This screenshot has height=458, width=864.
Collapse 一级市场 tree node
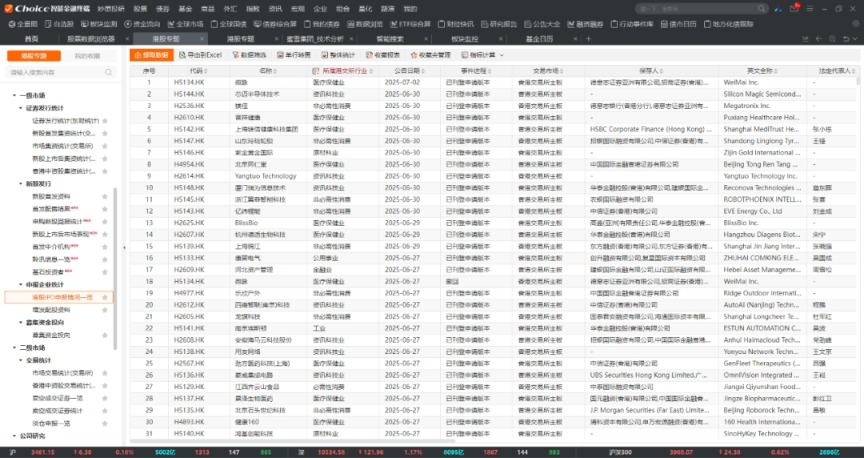click(x=14, y=95)
